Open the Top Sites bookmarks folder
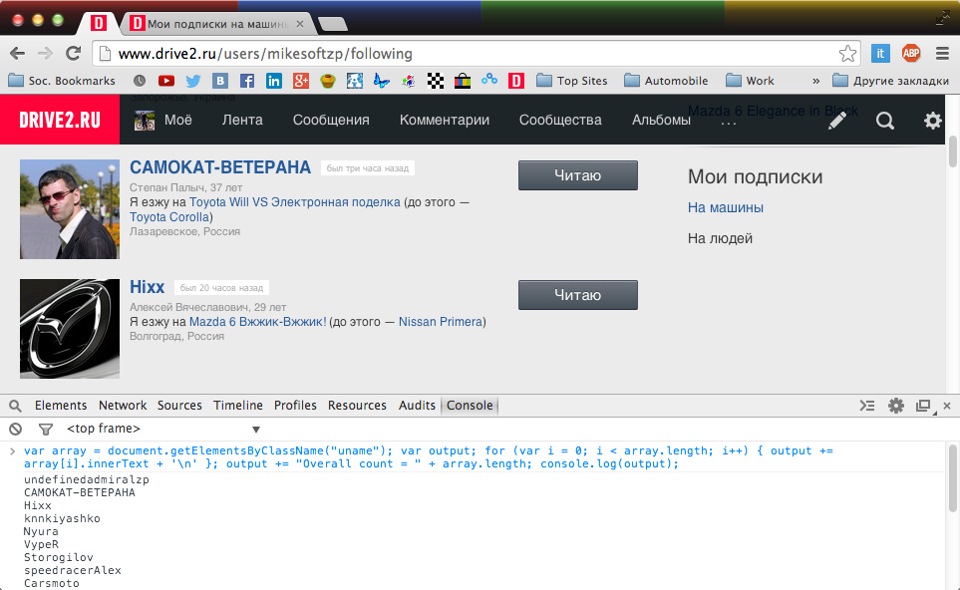Viewport: 960px width, 590px height. point(571,81)
